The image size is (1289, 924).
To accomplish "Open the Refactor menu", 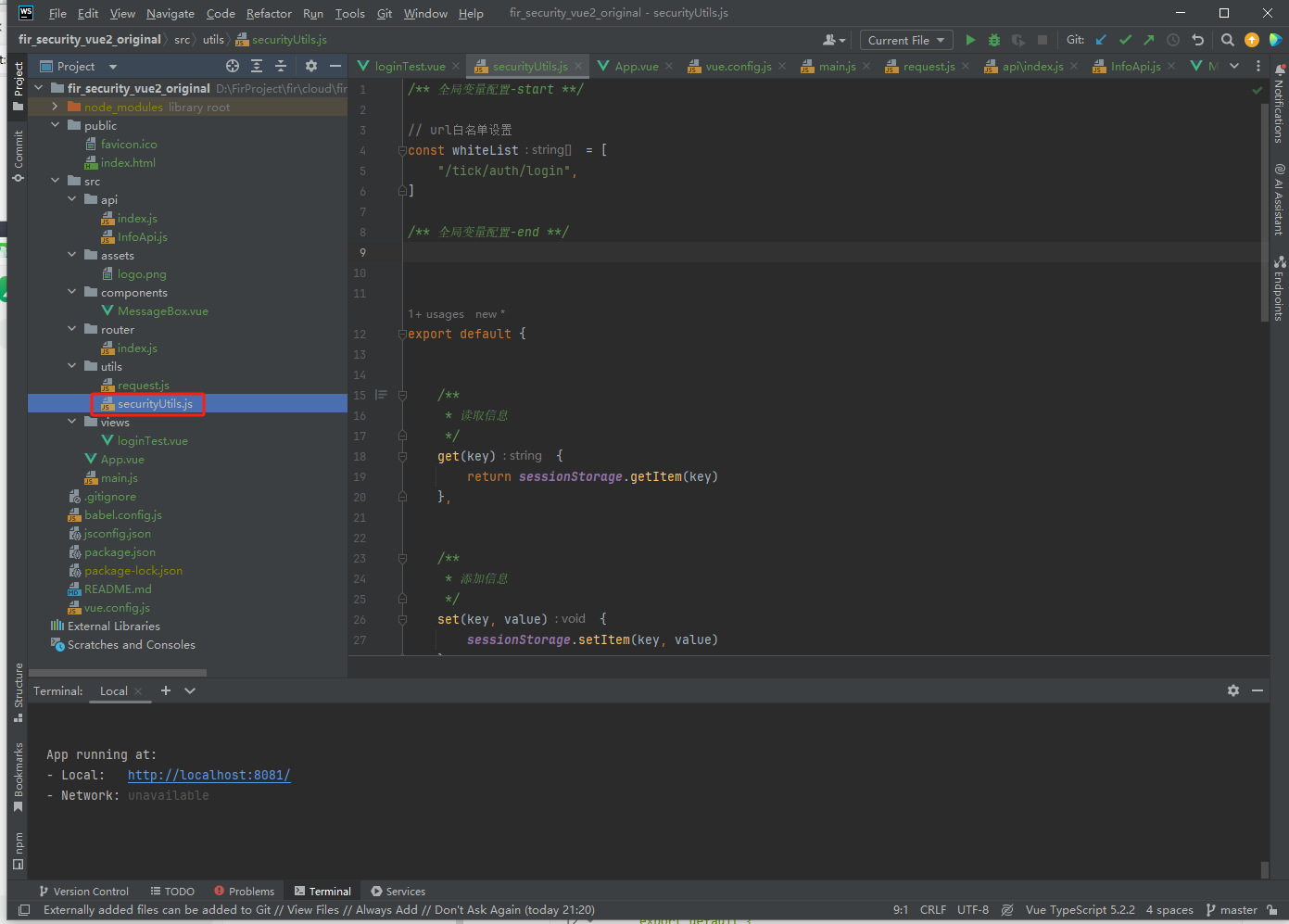I will click(269, 13).
